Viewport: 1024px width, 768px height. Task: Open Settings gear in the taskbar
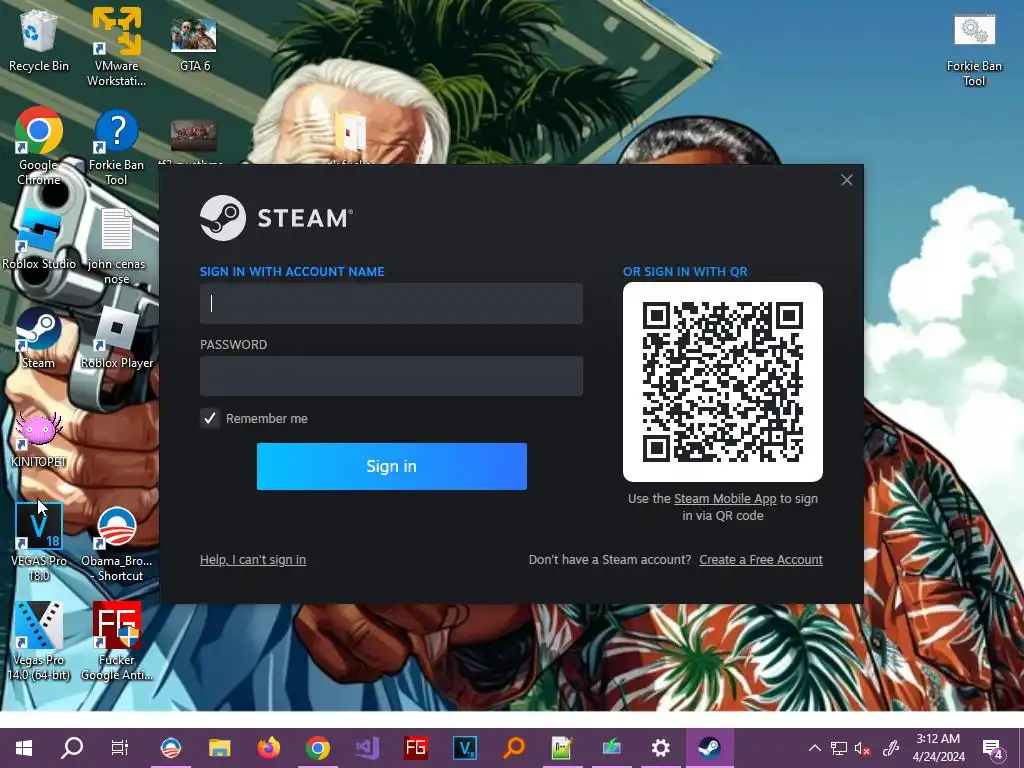coord(660,747)
